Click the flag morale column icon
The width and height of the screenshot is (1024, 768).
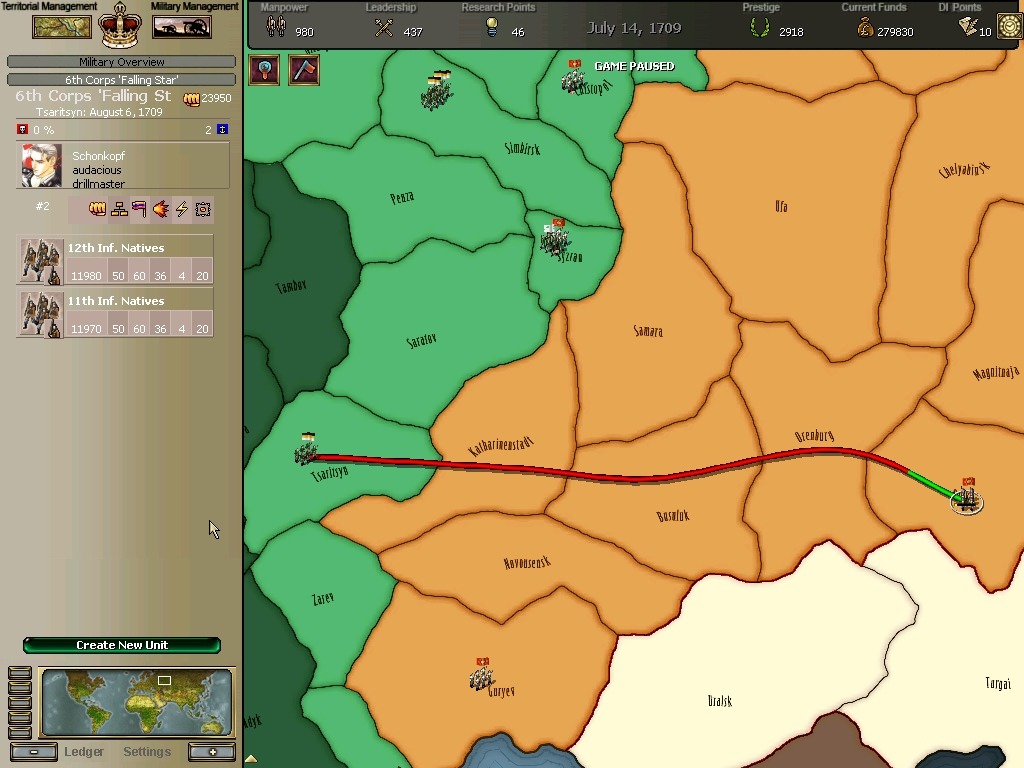click(139, 209)
